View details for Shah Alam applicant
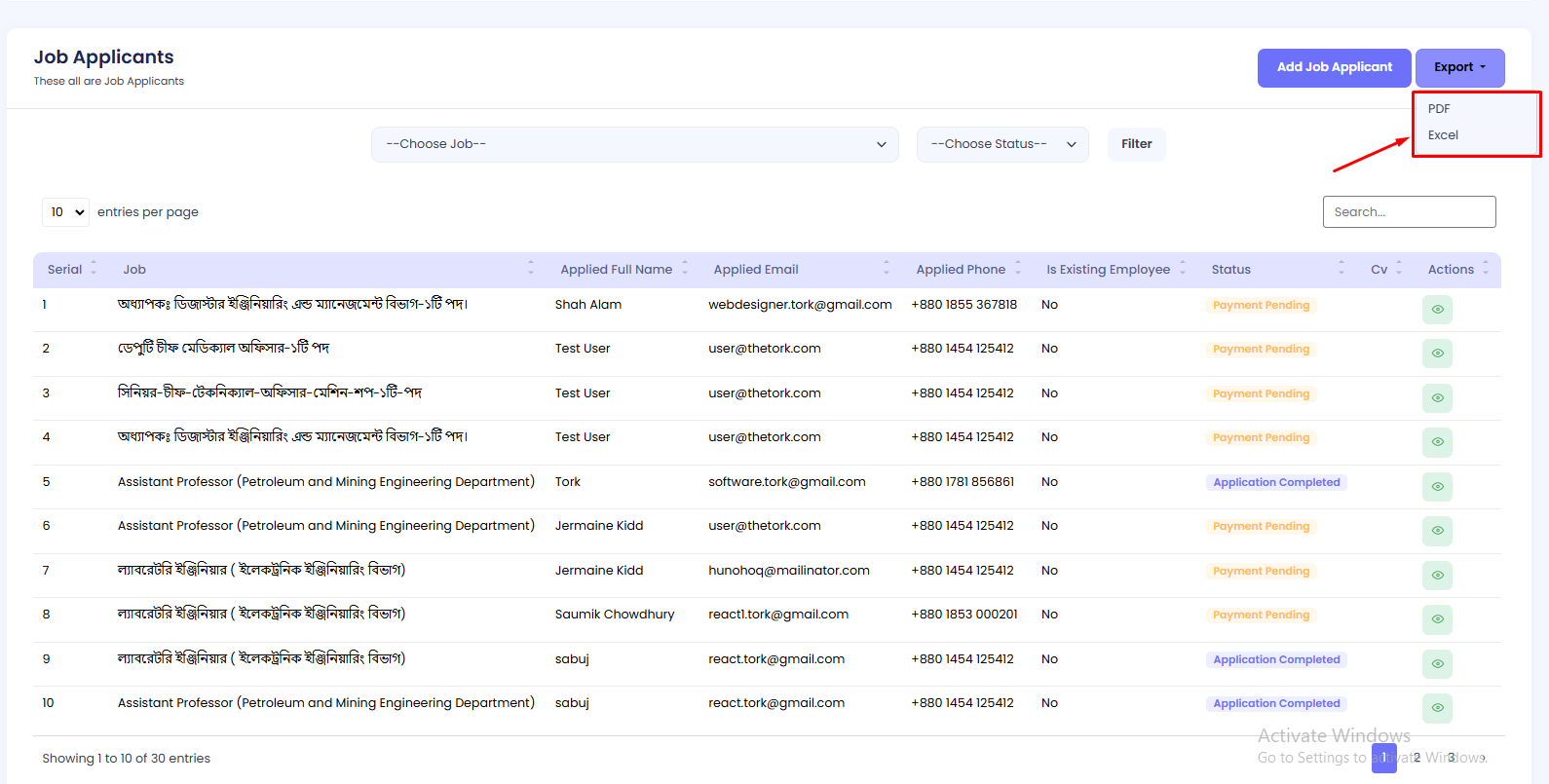The width and height of the screenshot is (1549, 784). [1436, 310]
